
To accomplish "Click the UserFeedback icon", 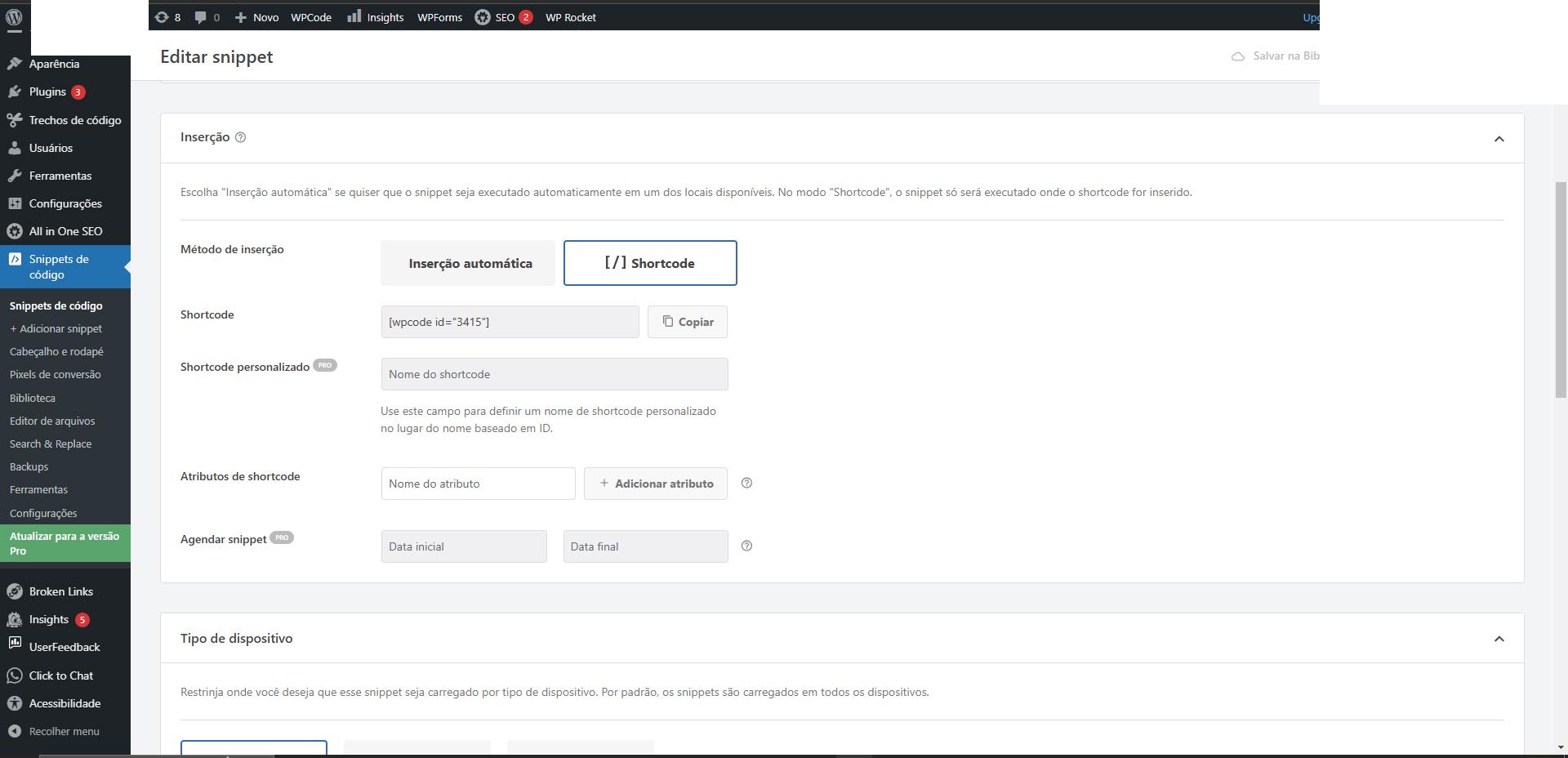I will click(x=14, y=644).
